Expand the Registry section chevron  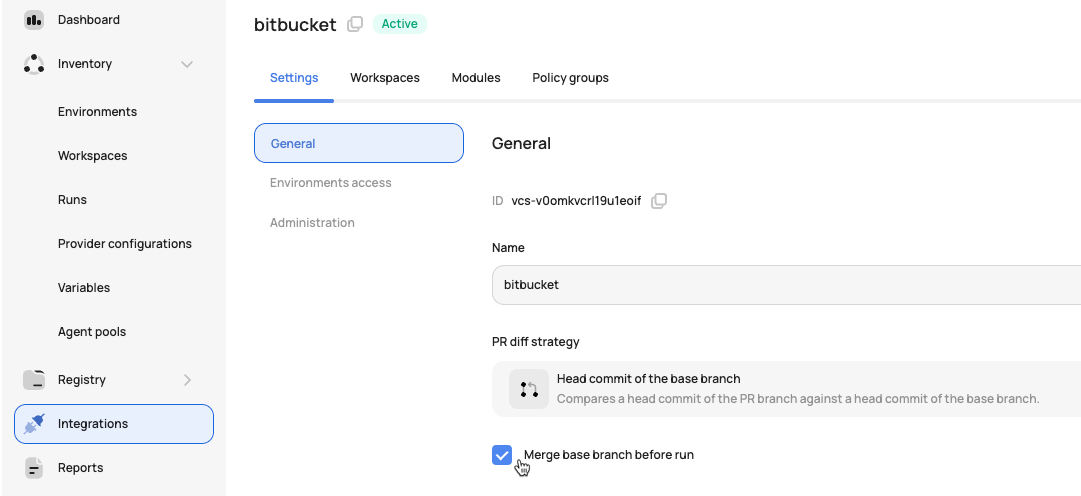coord(187,380)
